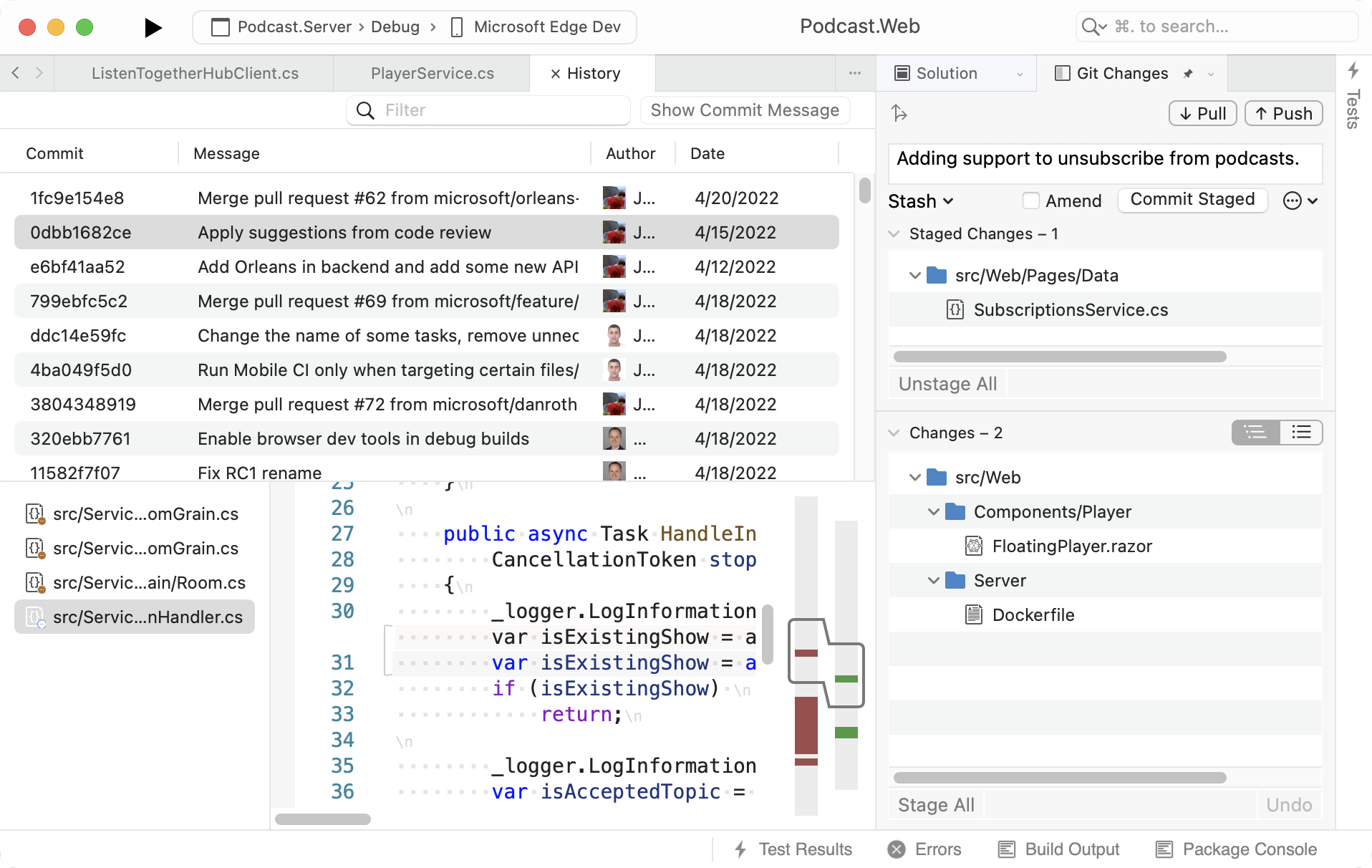Collapse the Components/Player folder
This screenshot has height=868, width=1372.
(x=933, y=512)
